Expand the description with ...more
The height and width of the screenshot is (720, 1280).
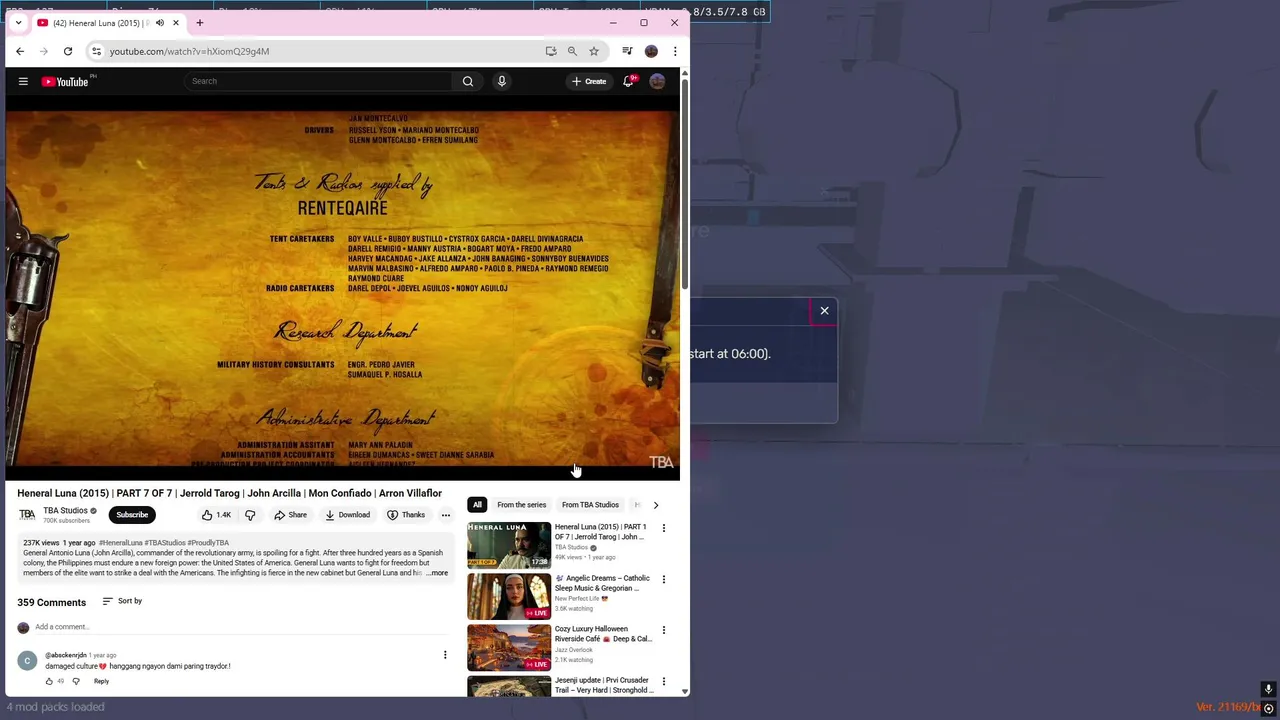pyautogui.click(x=437, y=573)
